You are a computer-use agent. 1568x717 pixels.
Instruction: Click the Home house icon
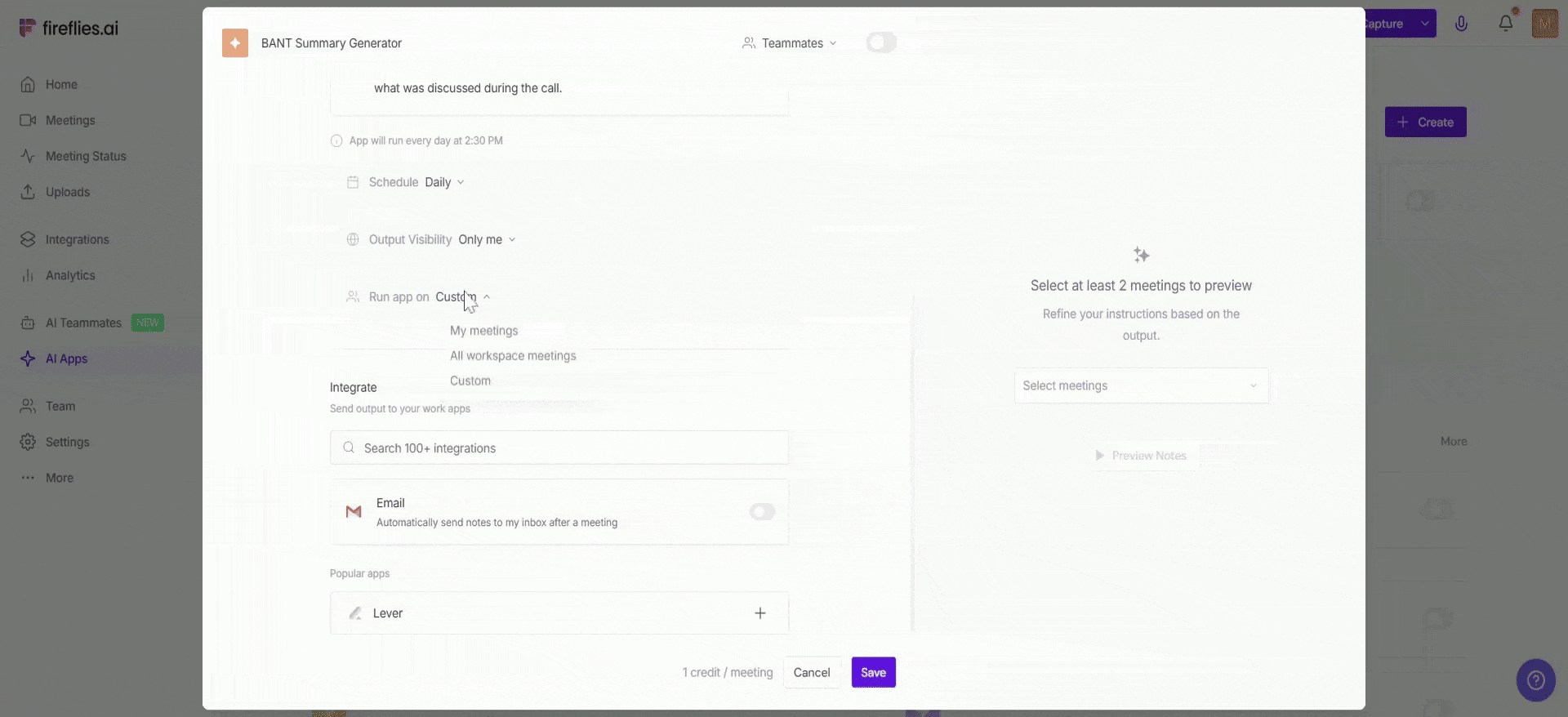coord(28,84)
